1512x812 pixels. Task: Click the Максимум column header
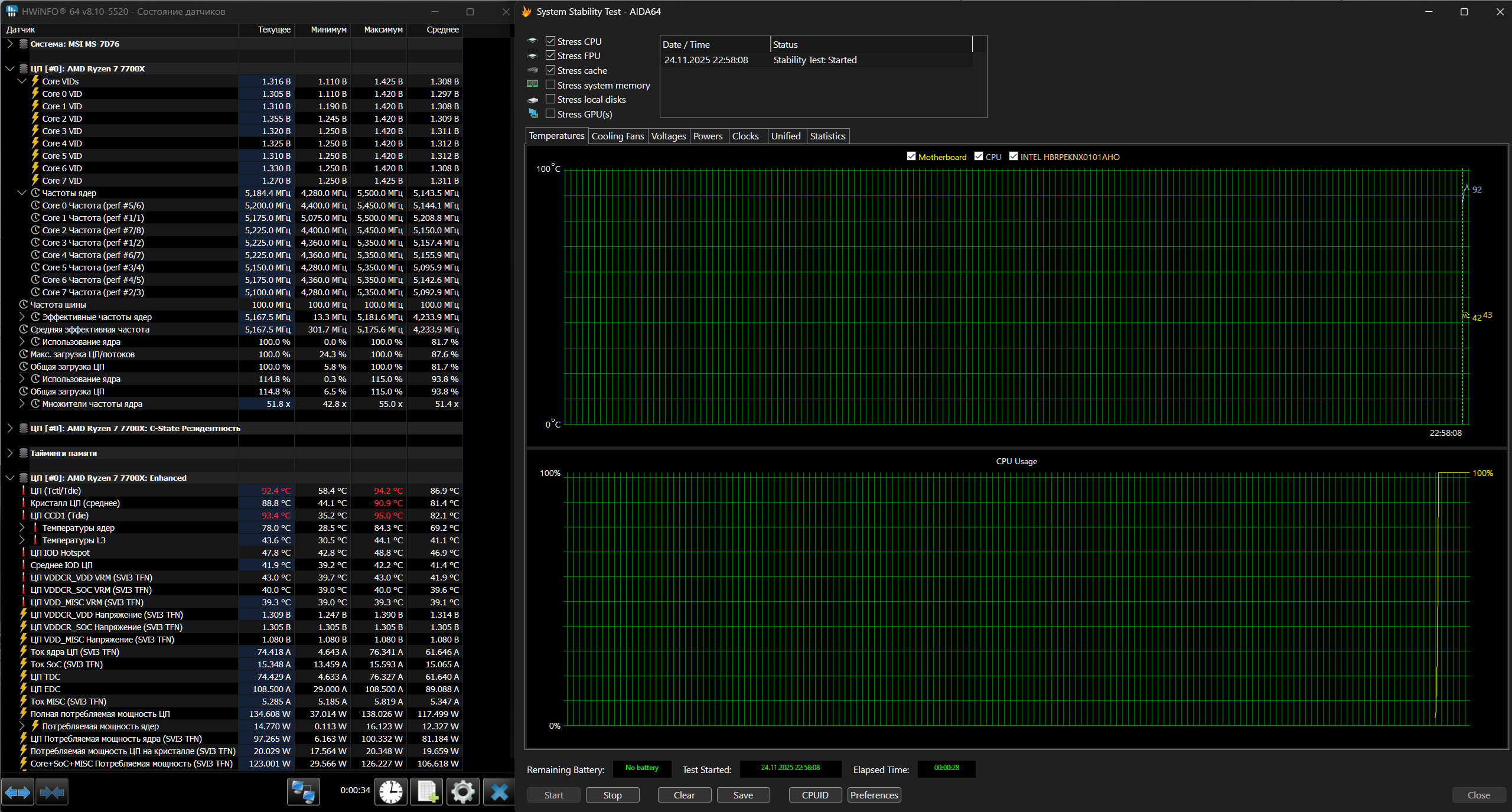(383, 30)
